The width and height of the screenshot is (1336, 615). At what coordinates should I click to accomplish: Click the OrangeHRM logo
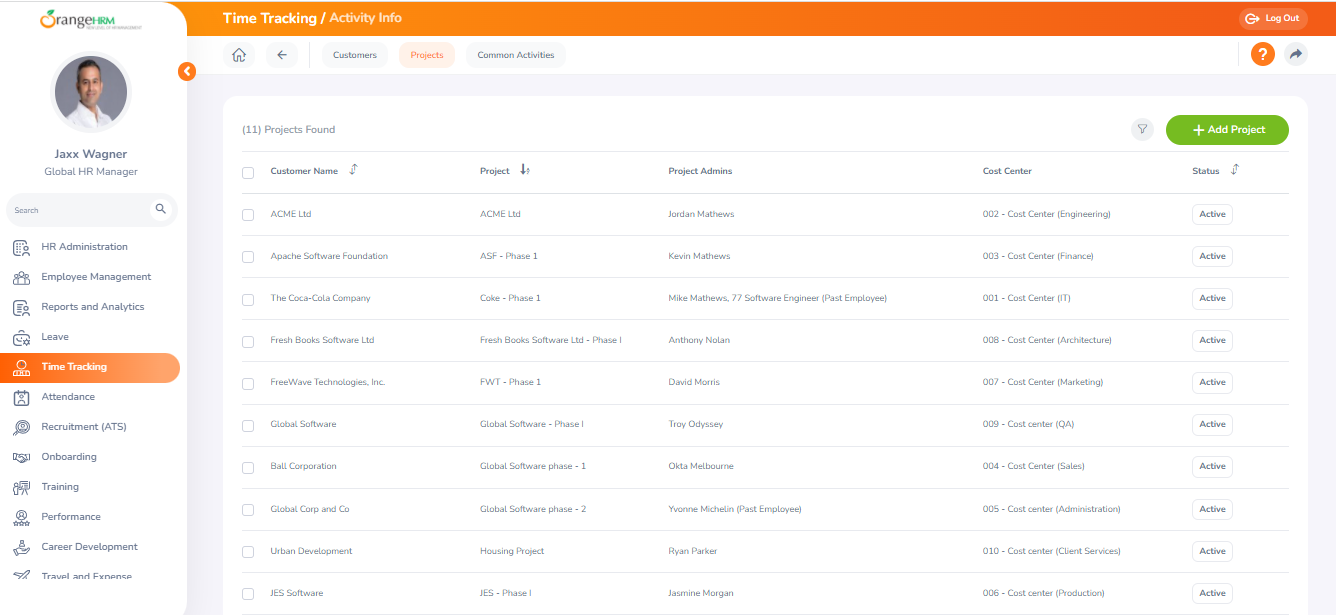(91, 19)
